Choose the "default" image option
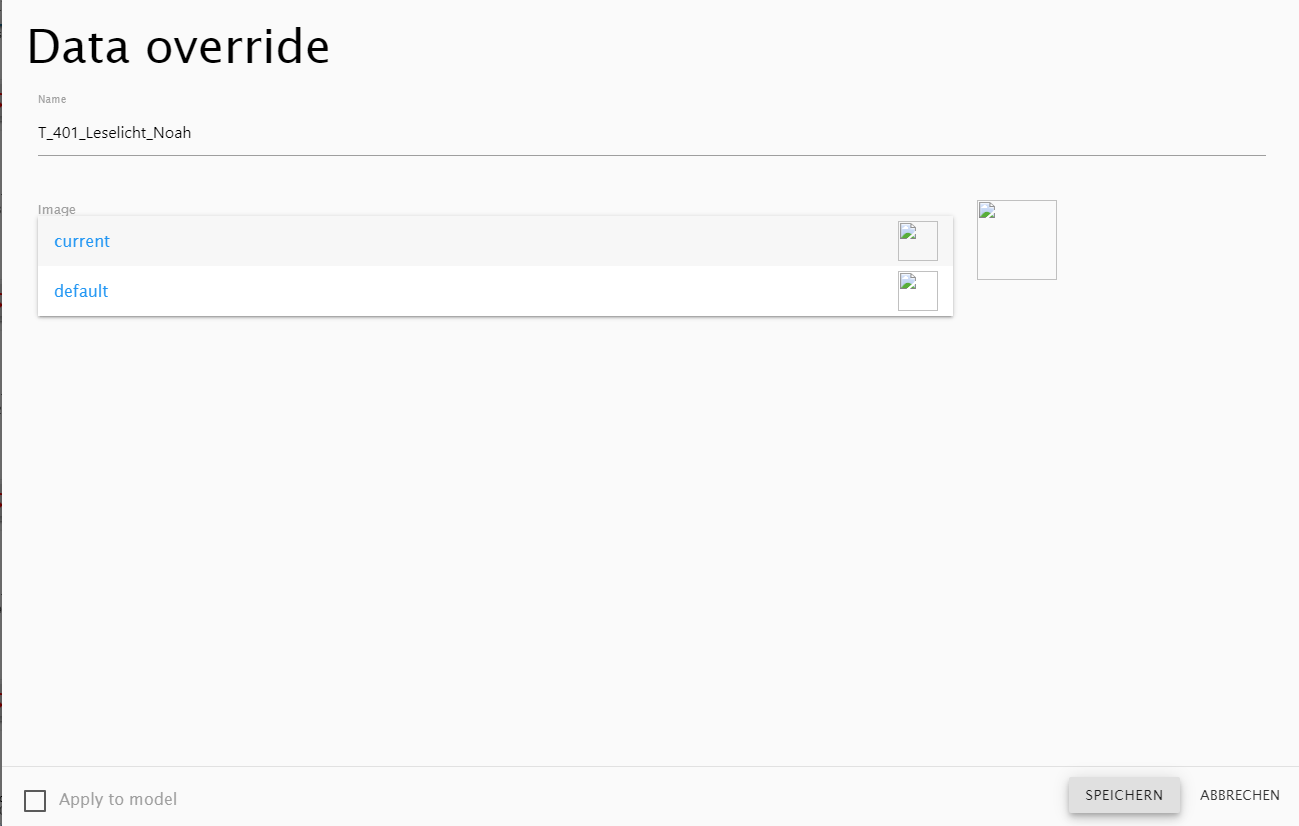Image resolution: width=1299 pixels, height=826 pixels. 81,292
